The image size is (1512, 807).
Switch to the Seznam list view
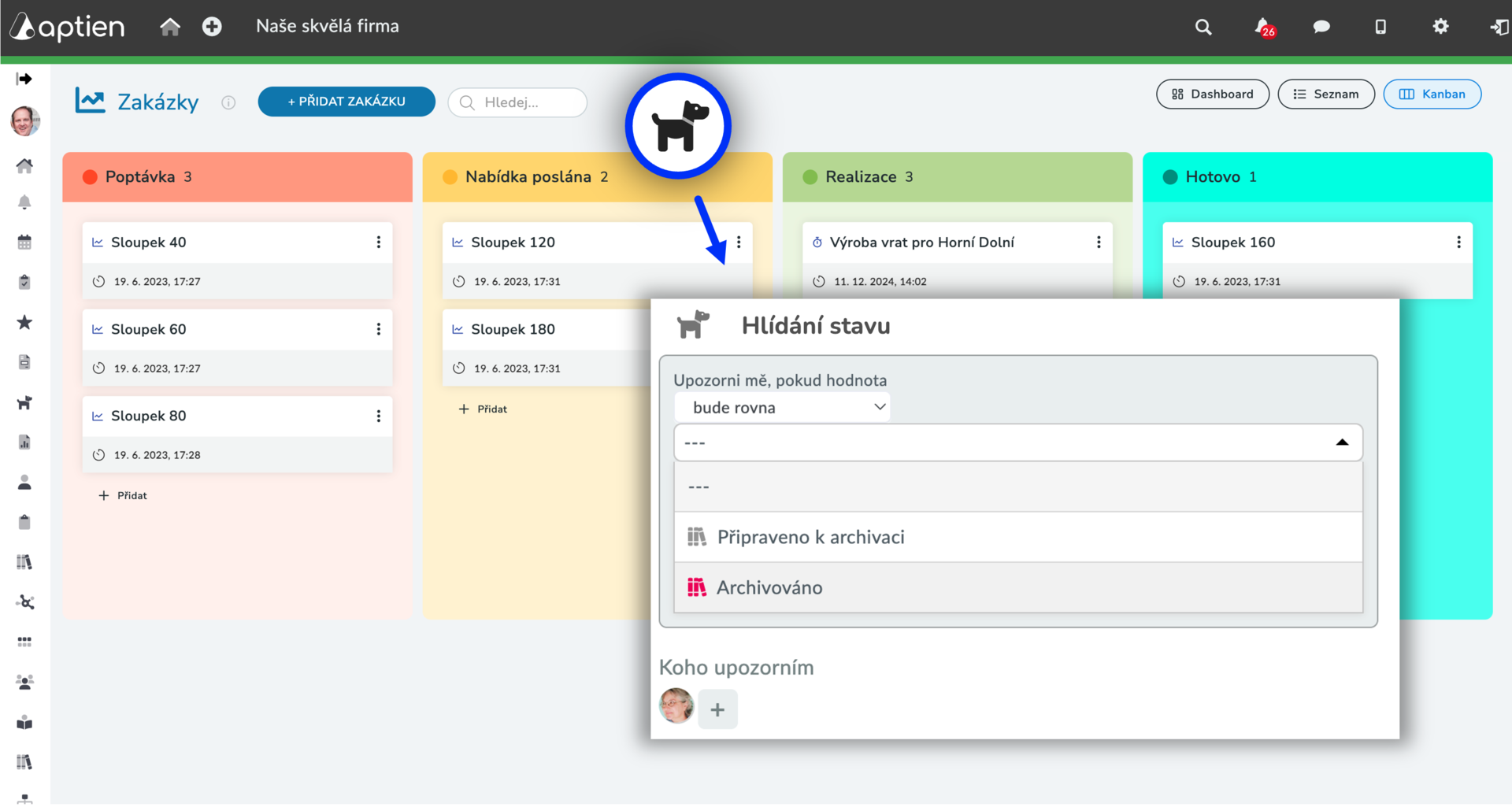tap(1326, 94)
